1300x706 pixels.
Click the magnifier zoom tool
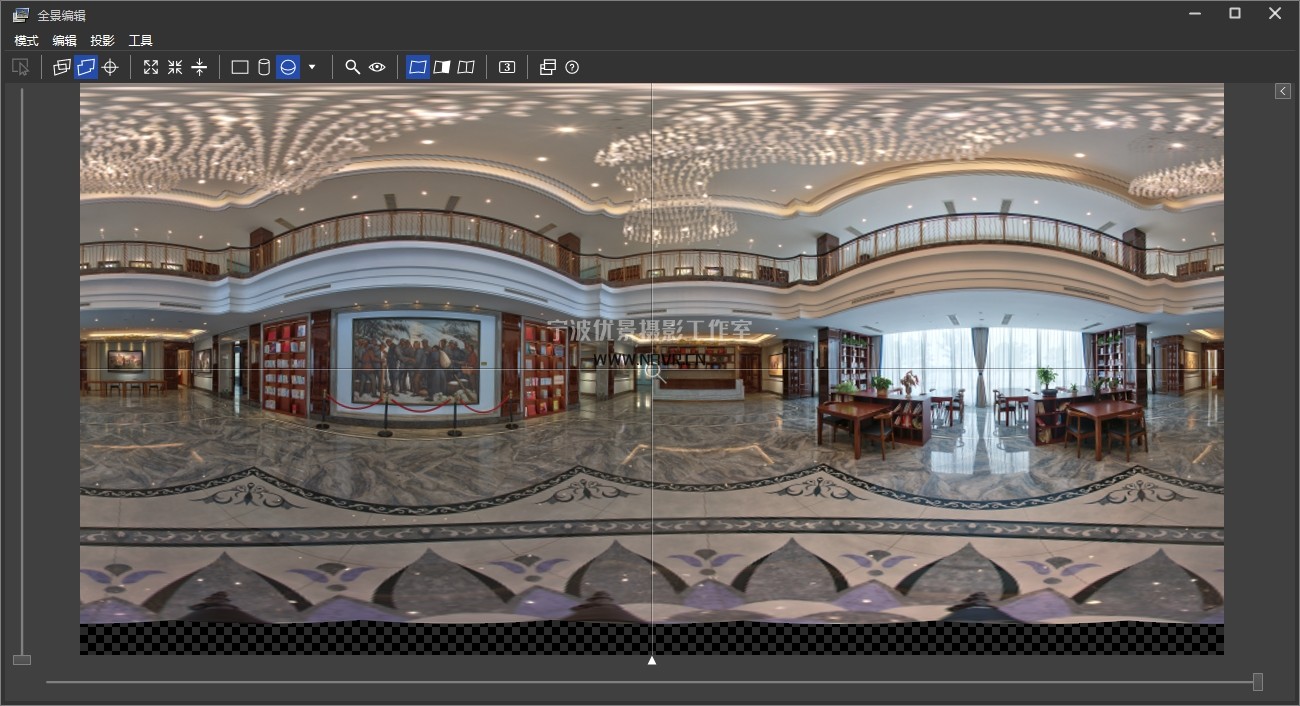pyautogui.click(x=352, y=67)
